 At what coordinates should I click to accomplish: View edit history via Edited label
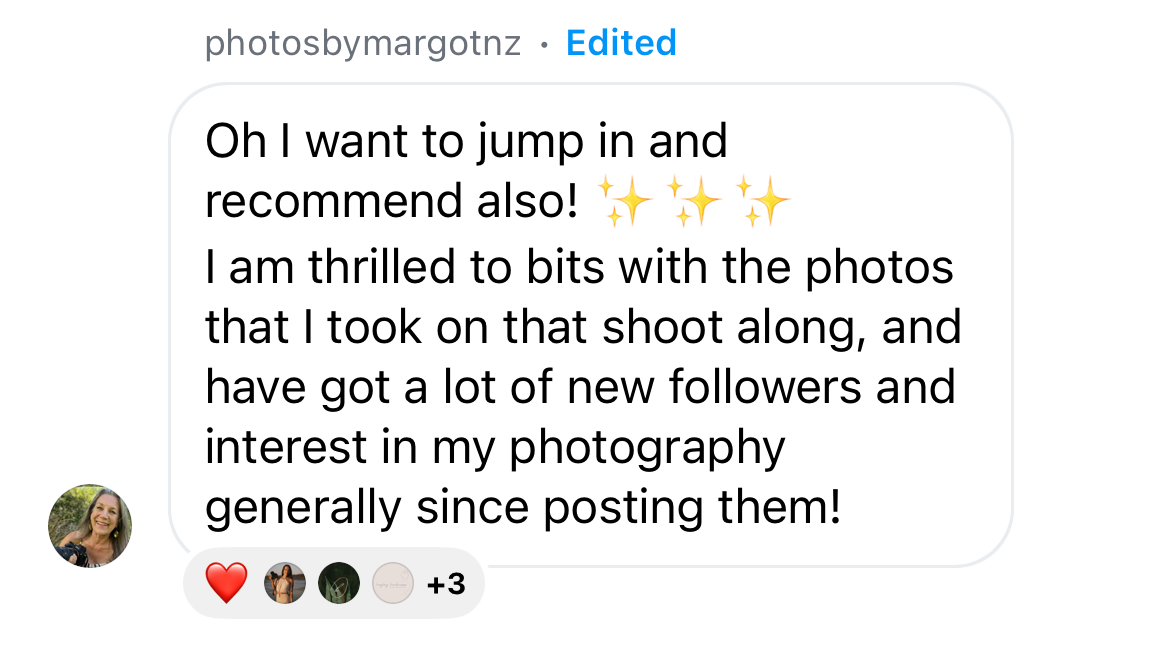[621, 43]
